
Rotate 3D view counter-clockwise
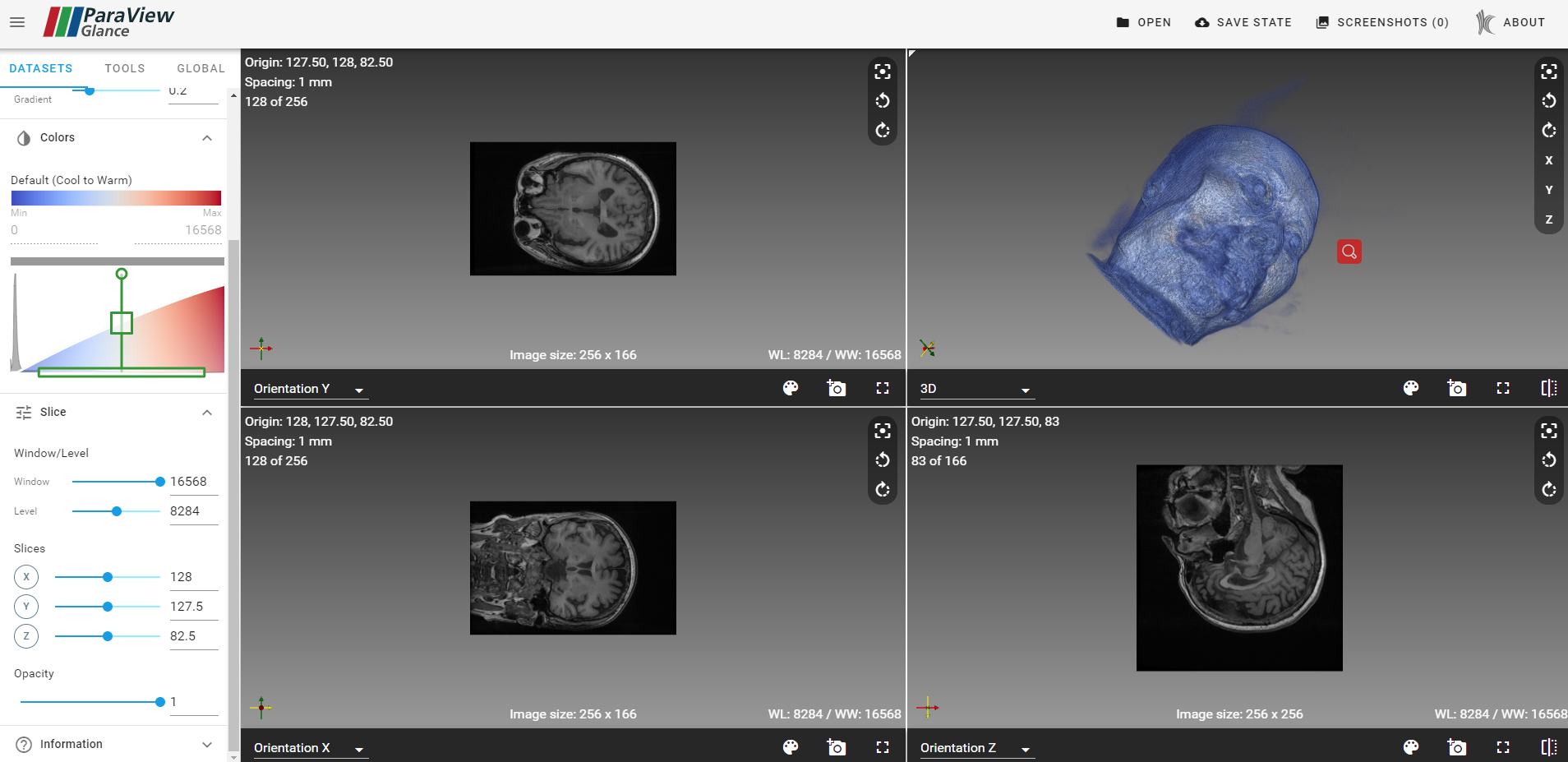(1549, 101)
